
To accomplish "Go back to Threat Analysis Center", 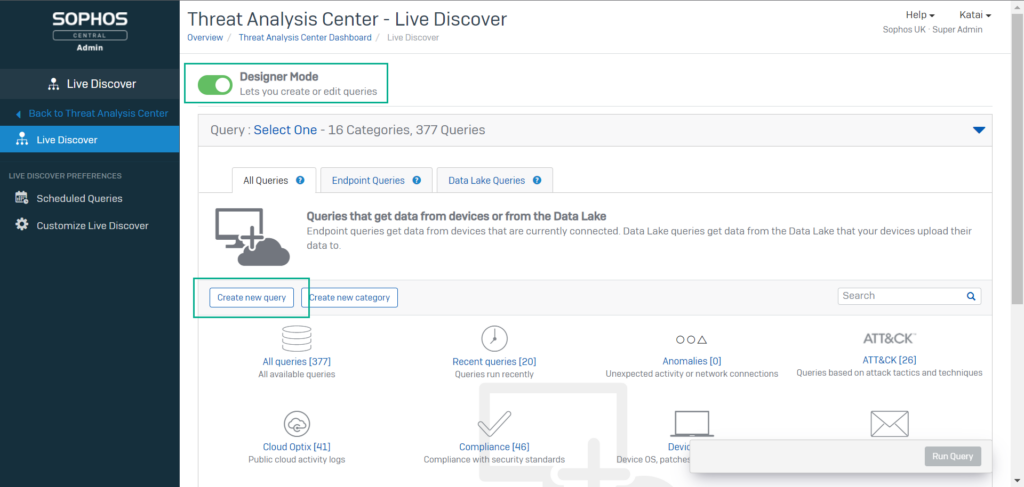I will pos(98,114).
